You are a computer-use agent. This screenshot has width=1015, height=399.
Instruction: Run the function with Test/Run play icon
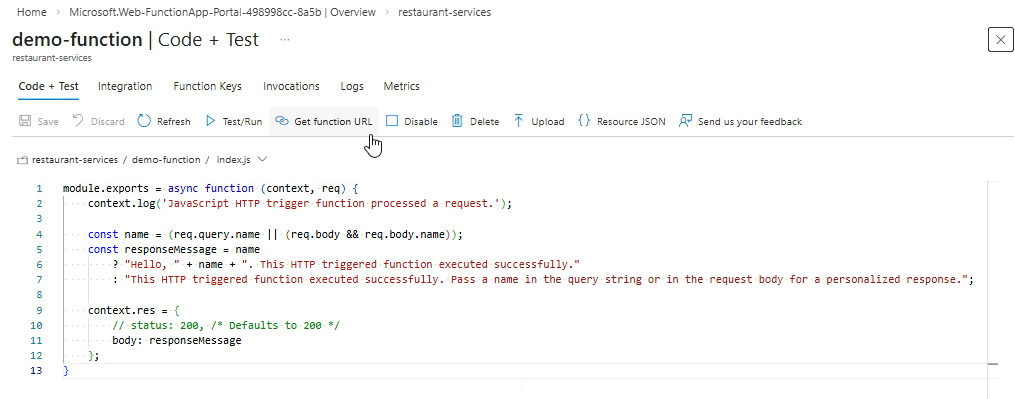pyautogui.click(x=210, y=120)
